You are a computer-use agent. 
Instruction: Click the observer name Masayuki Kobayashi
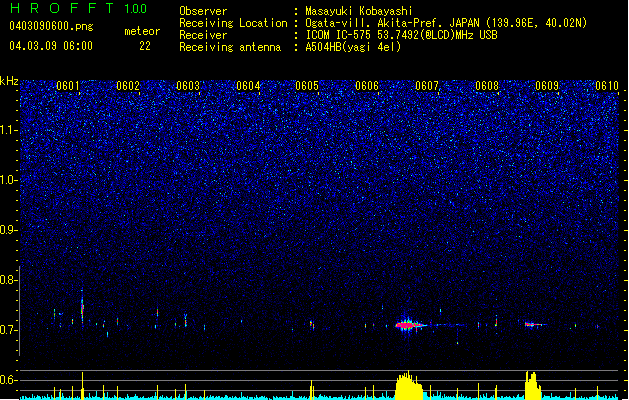(x=359, y=11)
